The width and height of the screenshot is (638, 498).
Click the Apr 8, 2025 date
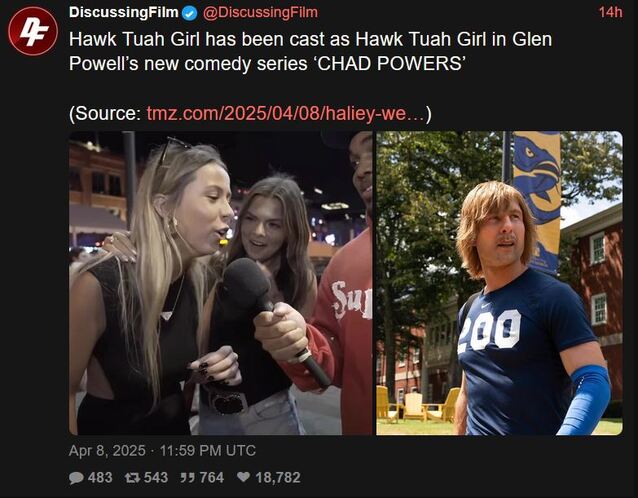[x=107, y=450]
